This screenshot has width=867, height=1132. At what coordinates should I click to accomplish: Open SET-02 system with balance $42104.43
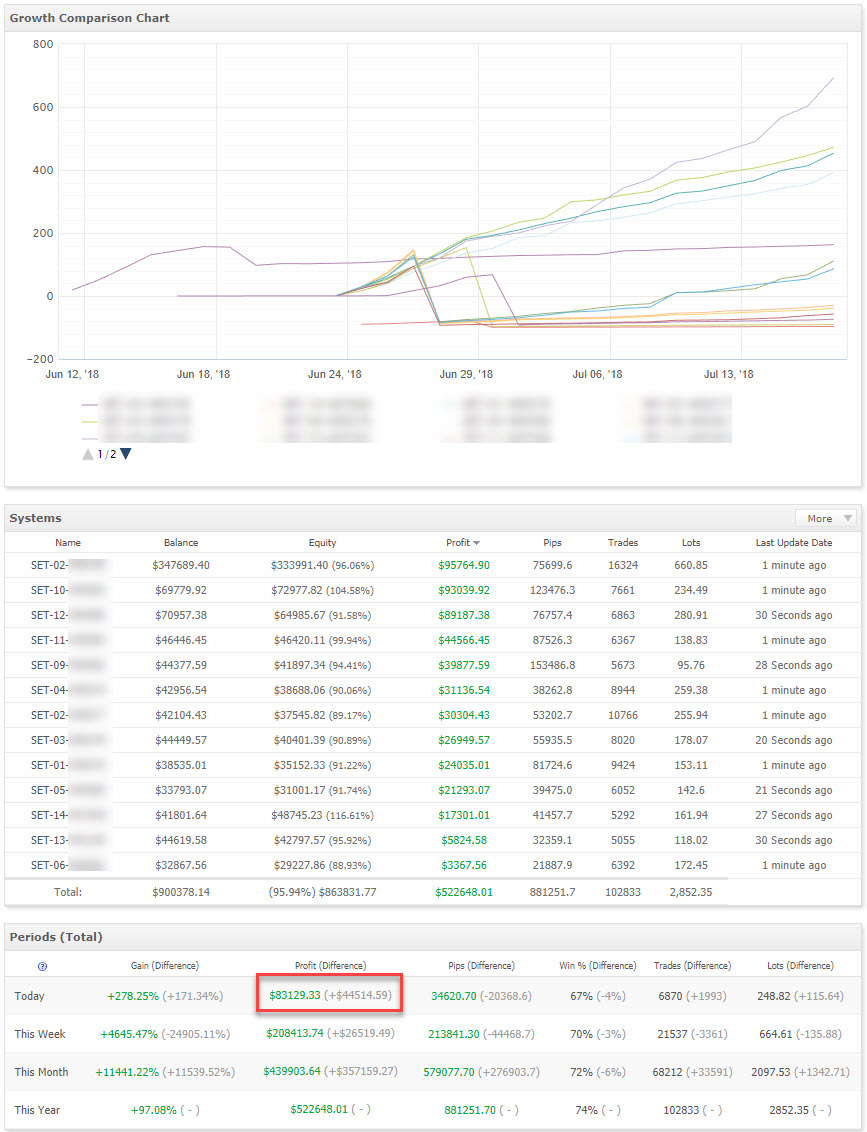[x=69, y=715]
